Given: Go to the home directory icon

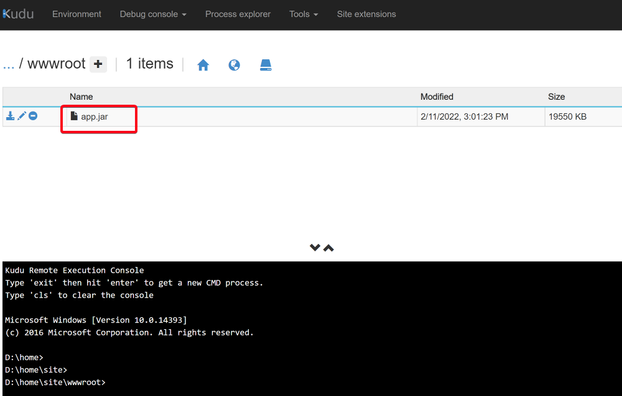Looking at the screenshot, I should click(203, 65).
